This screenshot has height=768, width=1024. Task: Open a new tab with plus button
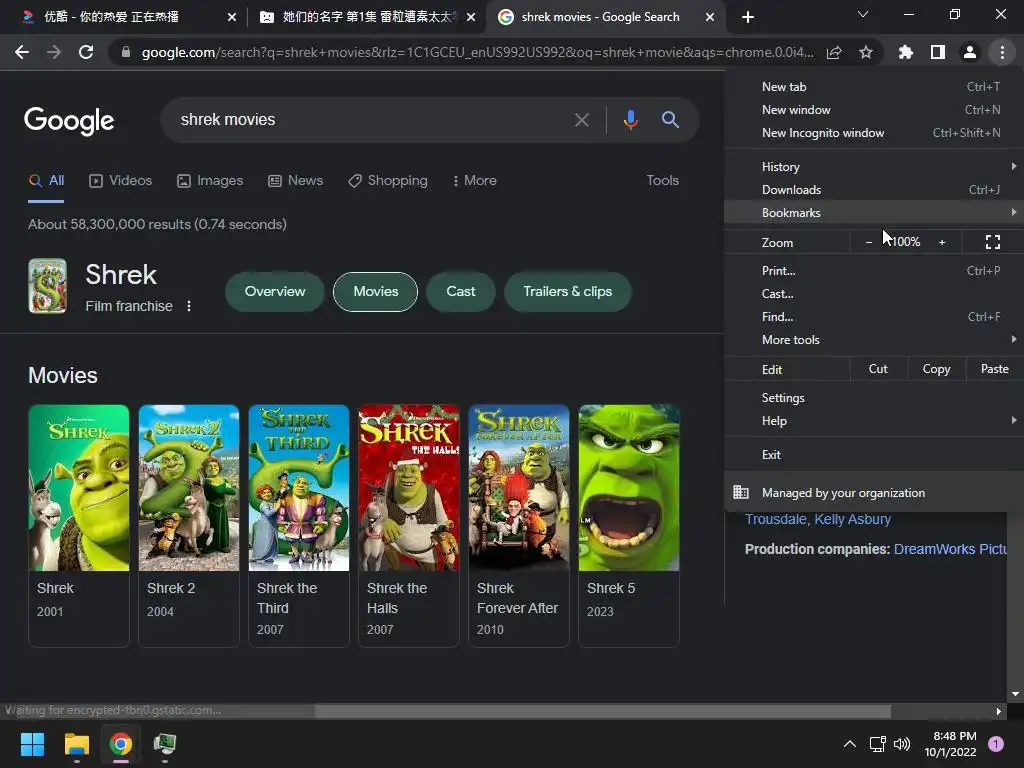pos(748,17)
